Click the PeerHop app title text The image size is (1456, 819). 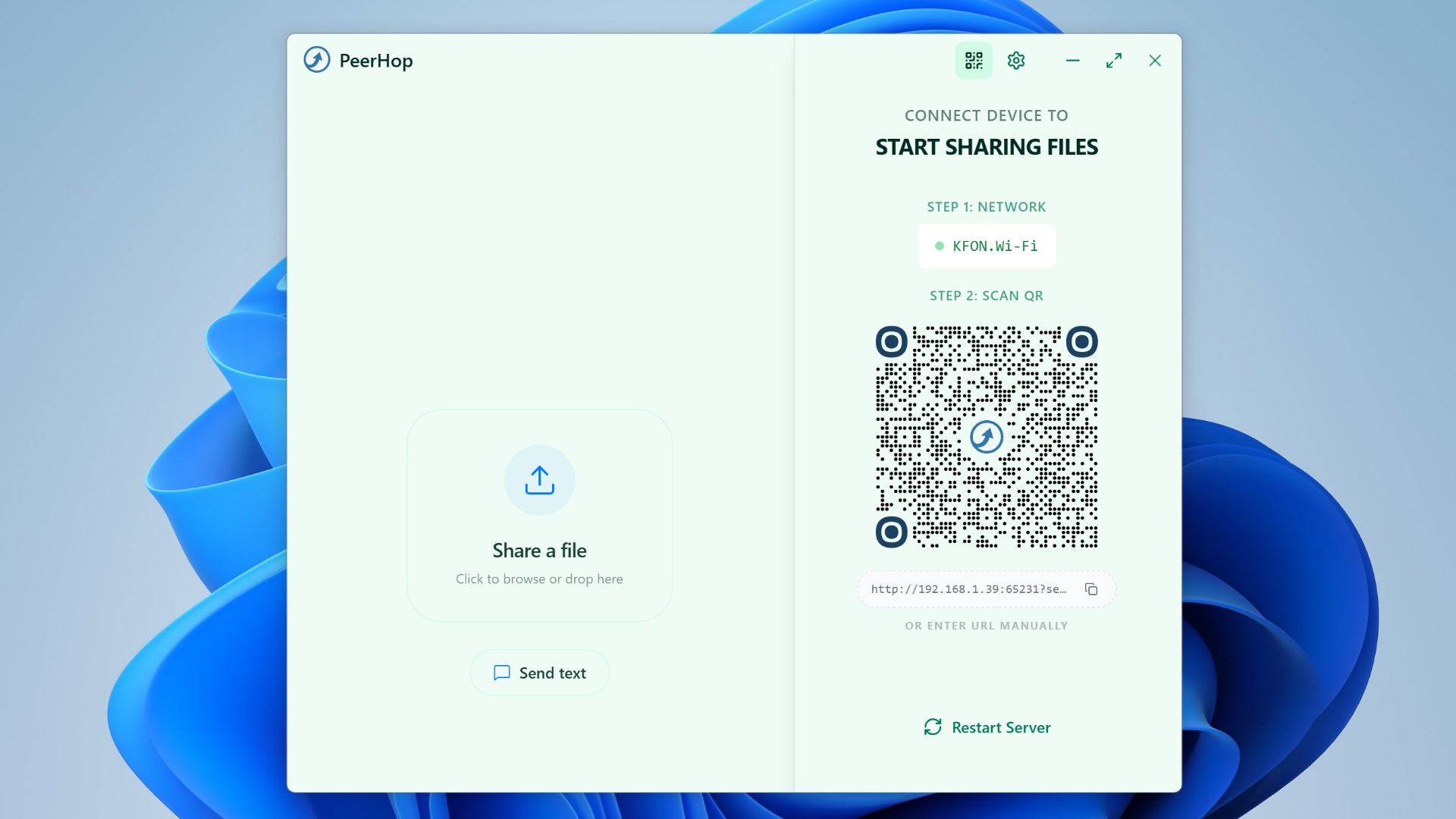pyautogui.click(x=376, y=61)
